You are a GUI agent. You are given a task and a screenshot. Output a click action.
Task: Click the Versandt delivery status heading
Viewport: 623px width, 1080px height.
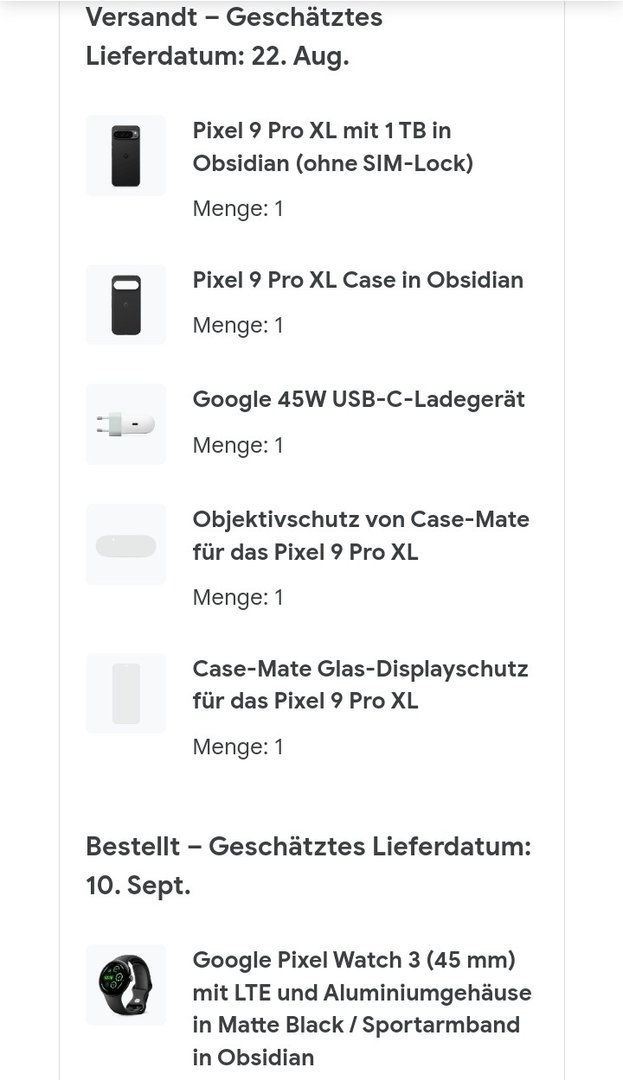234,36
